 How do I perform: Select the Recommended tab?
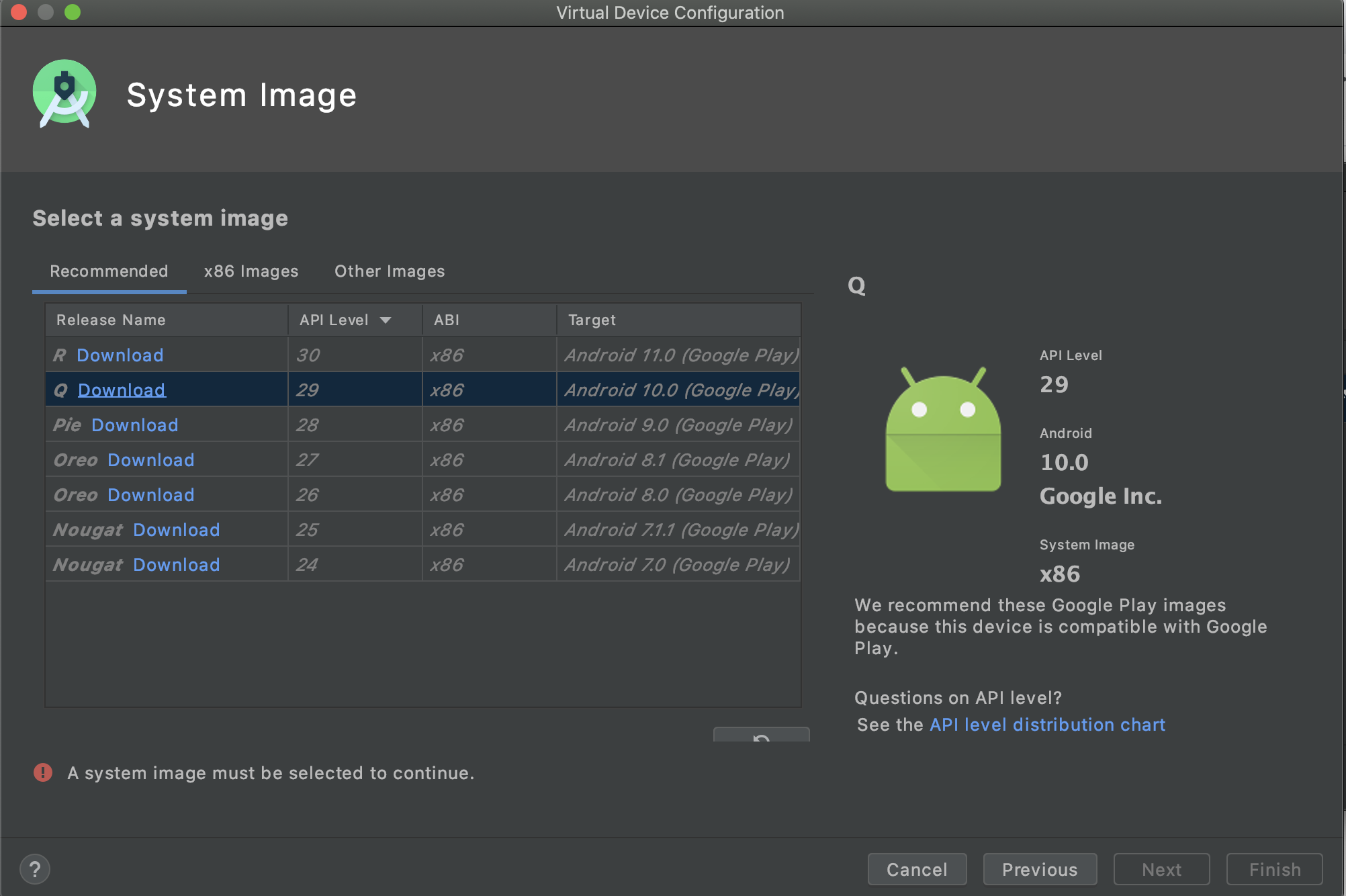109,271
